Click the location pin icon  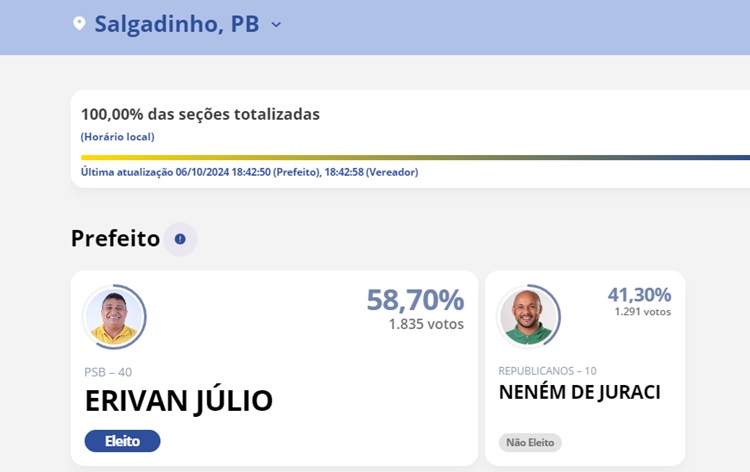pyautogui.click(x=79, y=24)
